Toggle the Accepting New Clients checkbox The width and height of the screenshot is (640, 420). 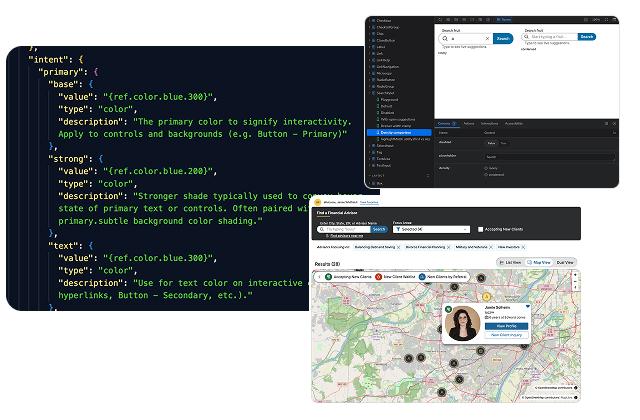(x=480, y=229)
